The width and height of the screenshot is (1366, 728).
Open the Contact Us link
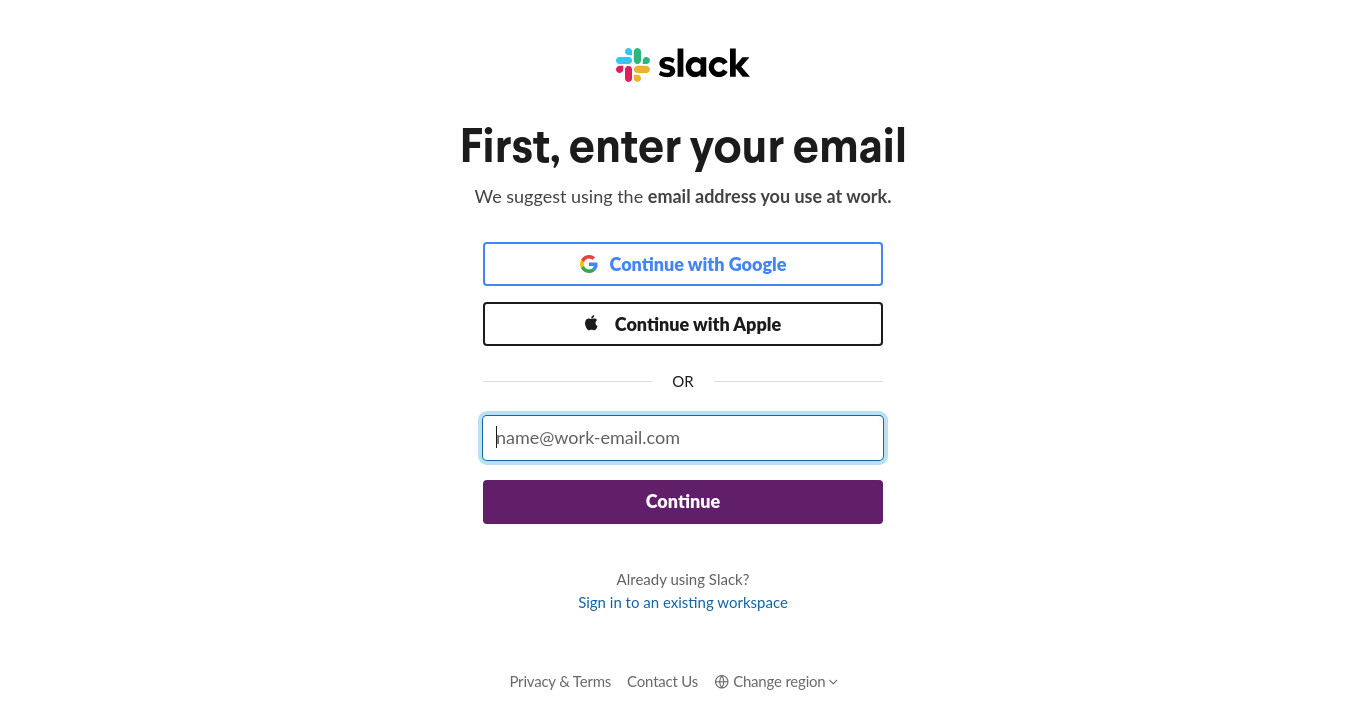(662, 682)
